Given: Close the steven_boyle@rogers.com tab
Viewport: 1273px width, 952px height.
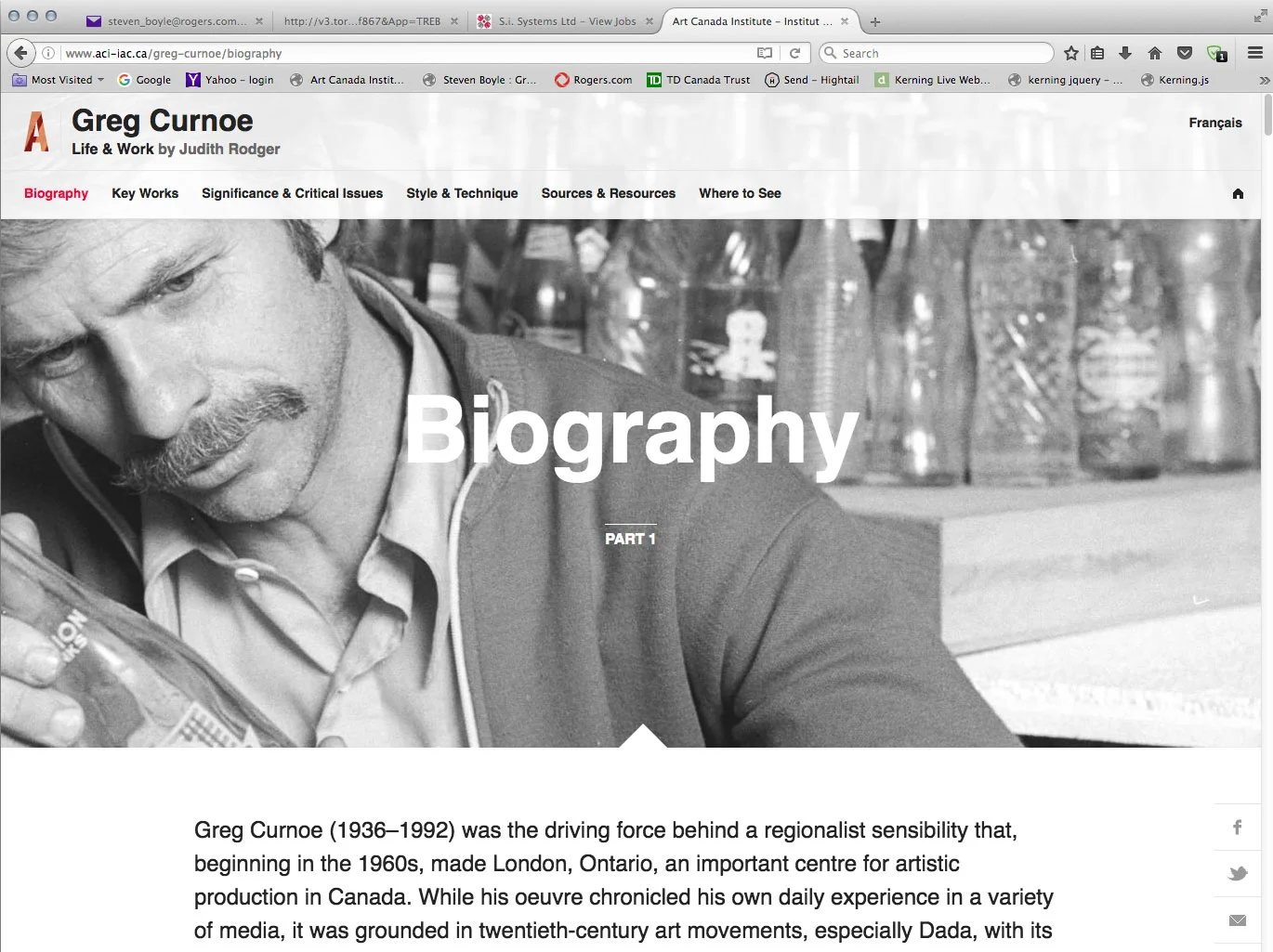Looking at the screenshot, I should pos(258,21).
